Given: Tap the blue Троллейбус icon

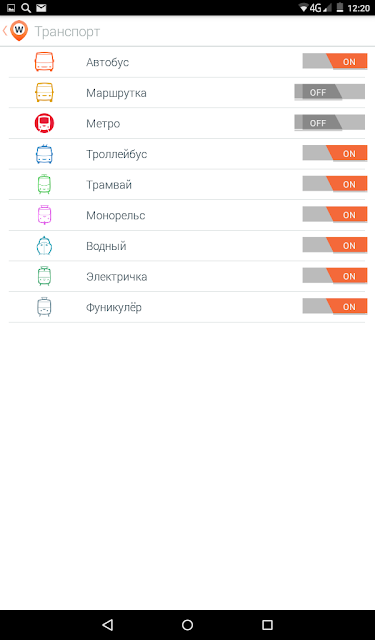Looking at the screenshot, I should click(44, 154).
